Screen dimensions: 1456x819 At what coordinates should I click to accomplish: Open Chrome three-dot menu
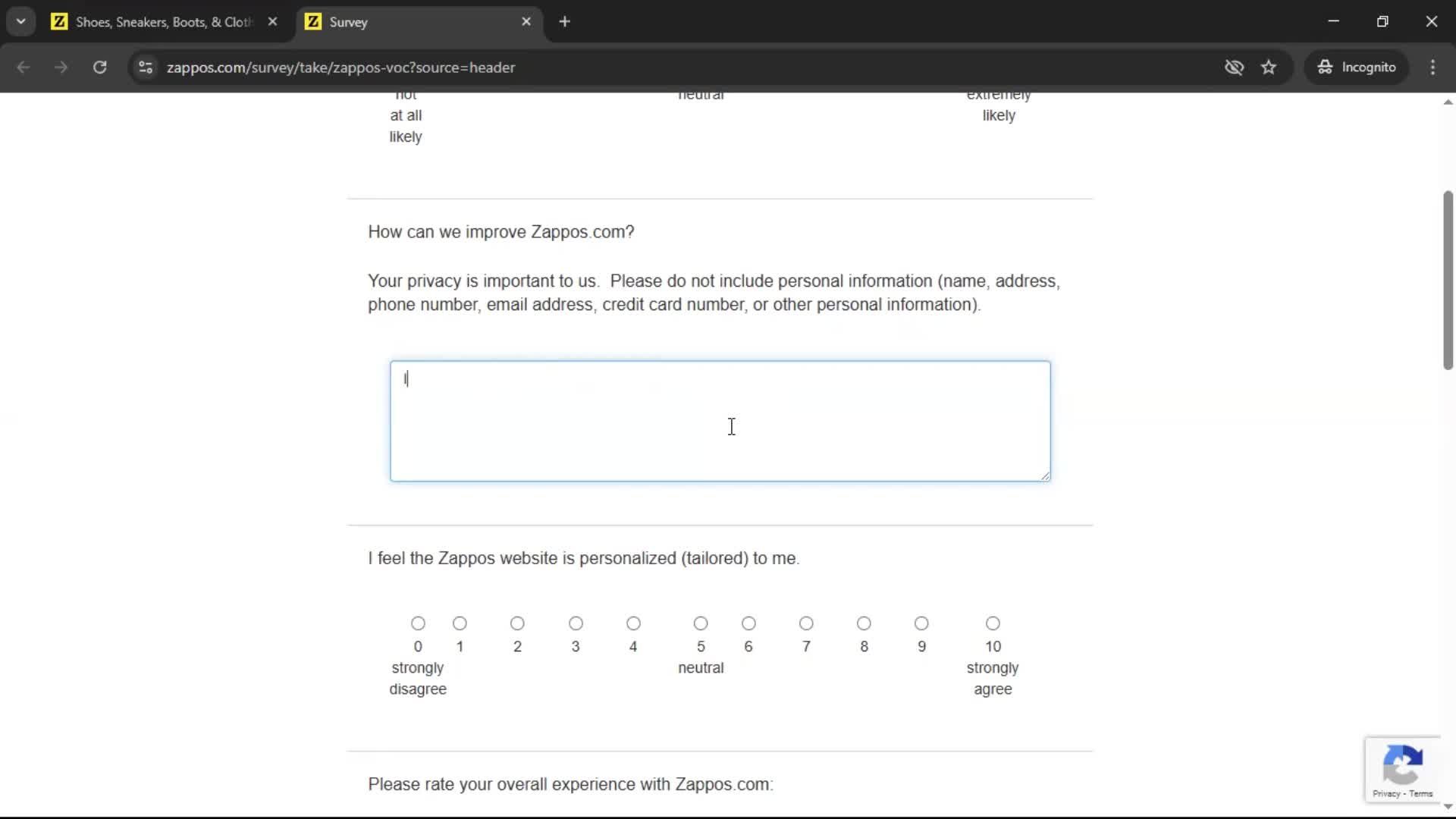click(1432, 67)
